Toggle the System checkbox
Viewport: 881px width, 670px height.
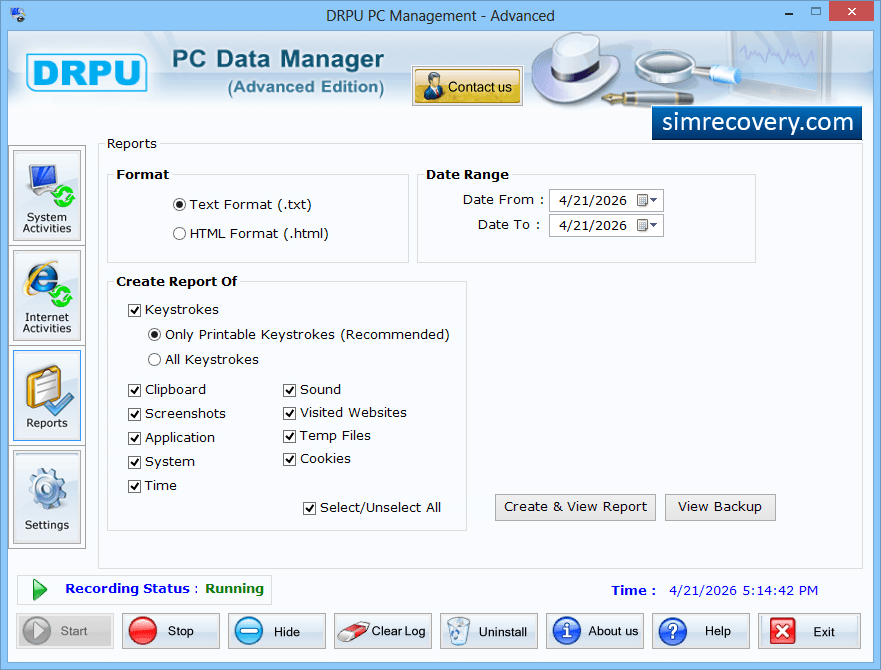[134, 462]
